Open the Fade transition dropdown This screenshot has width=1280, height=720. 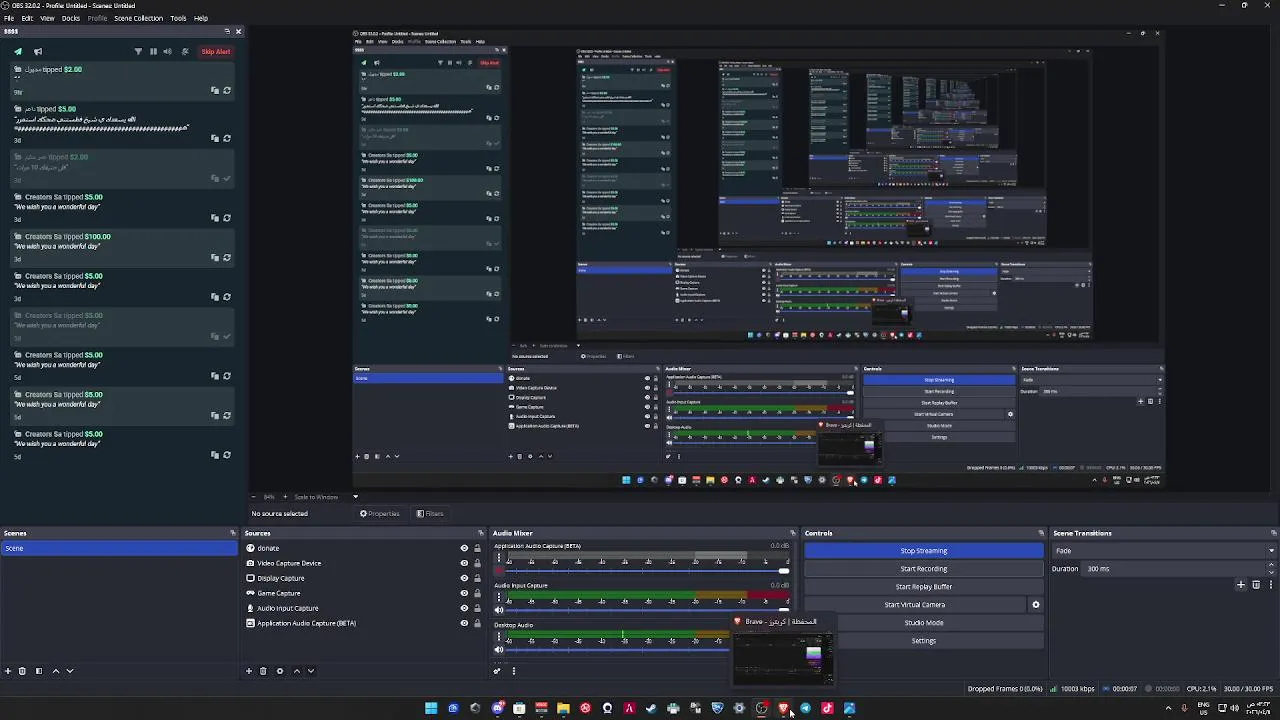[x=1162, y=550]
